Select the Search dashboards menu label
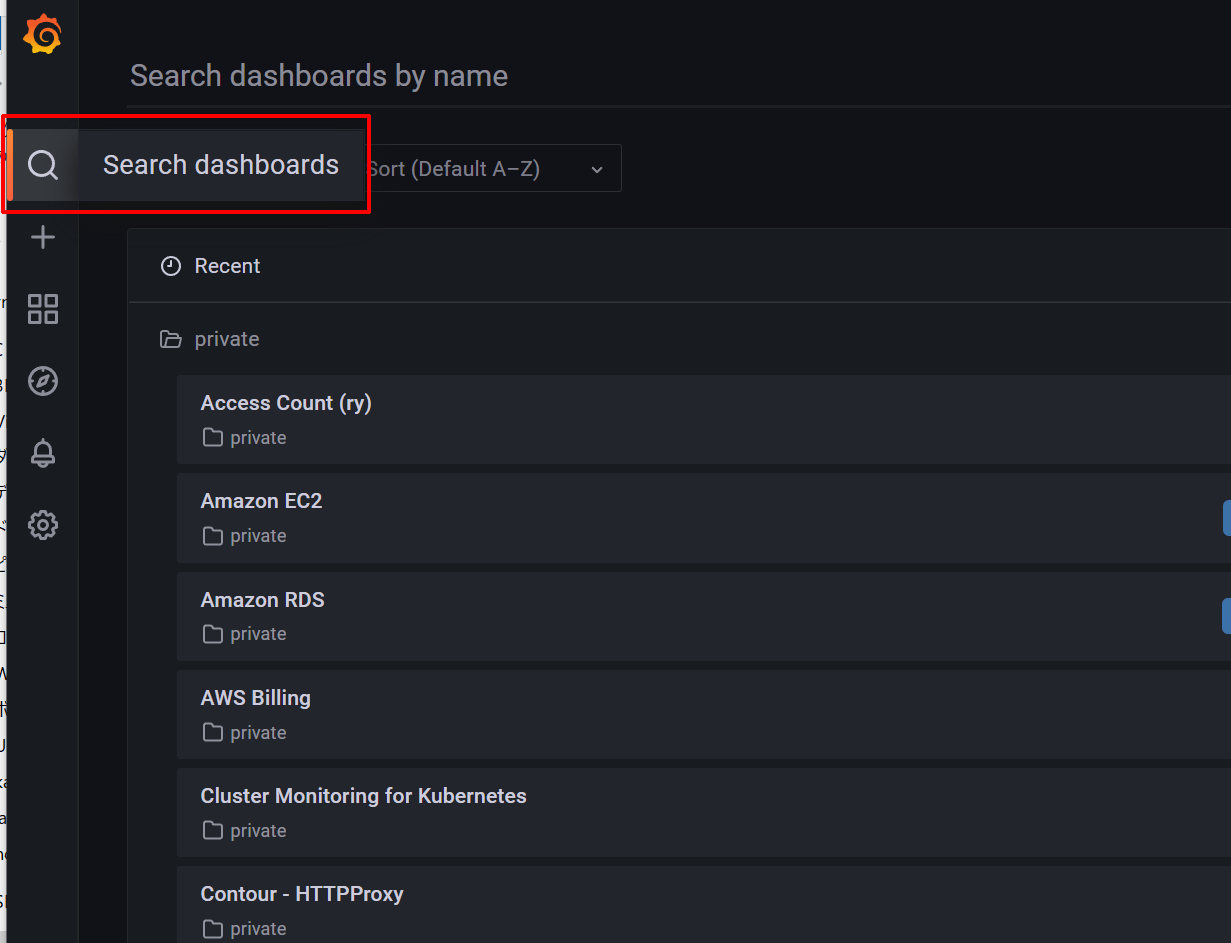The height and width of the screenshot is (943, 1231). [221, 165]
